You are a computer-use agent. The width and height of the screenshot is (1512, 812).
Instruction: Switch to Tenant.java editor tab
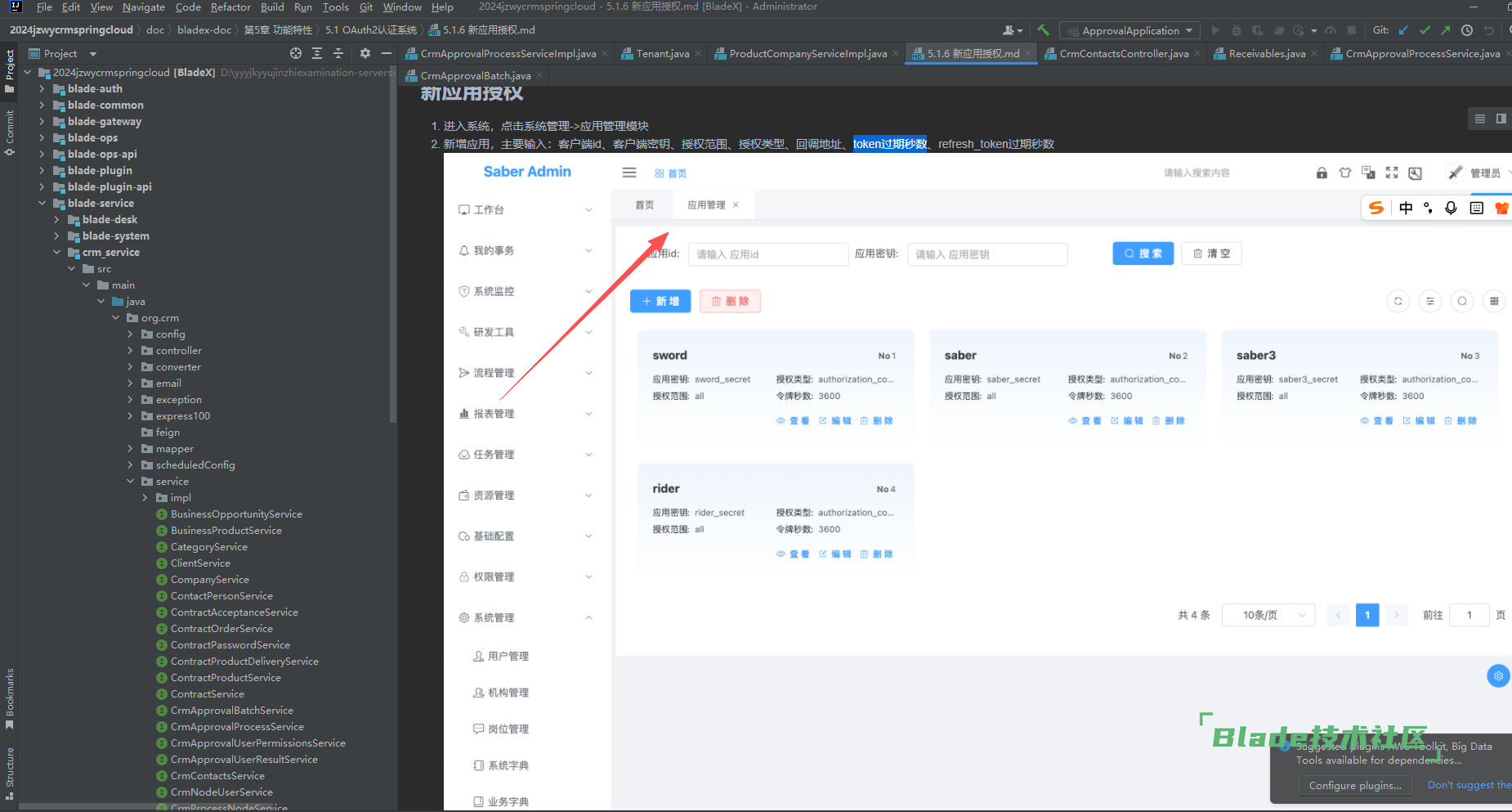click(x=662, y=54)
